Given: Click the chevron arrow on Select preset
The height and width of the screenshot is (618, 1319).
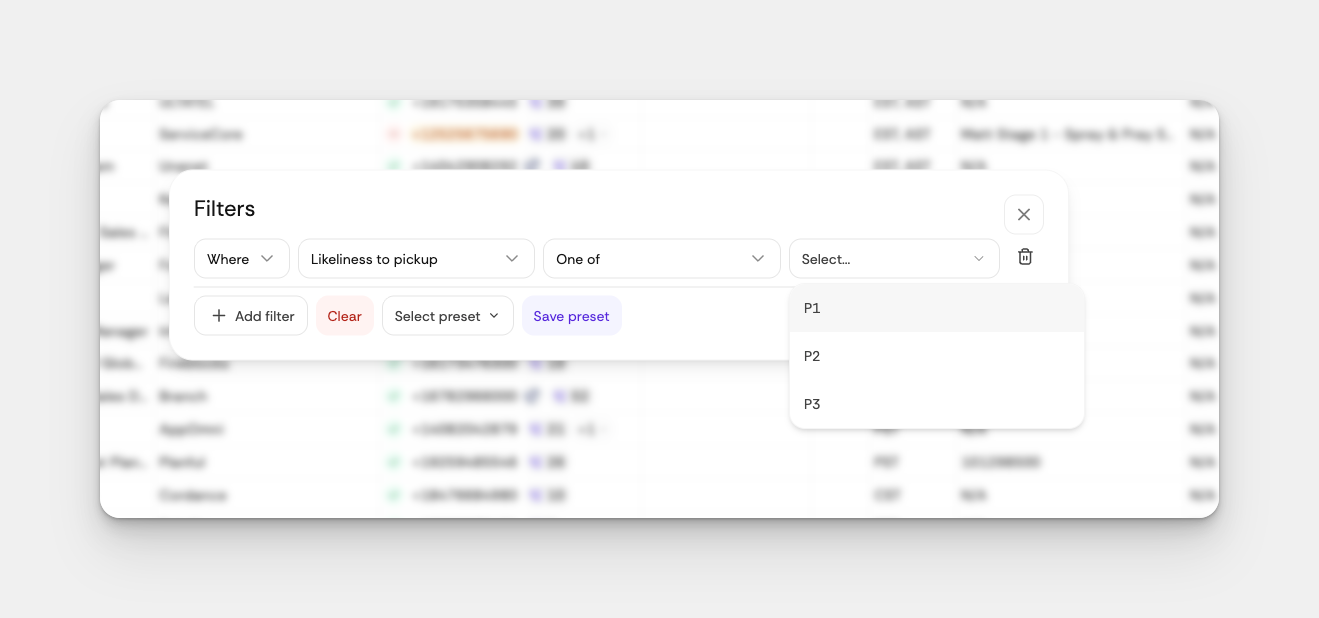Looking at the screenshot, I should click(494, 316).
